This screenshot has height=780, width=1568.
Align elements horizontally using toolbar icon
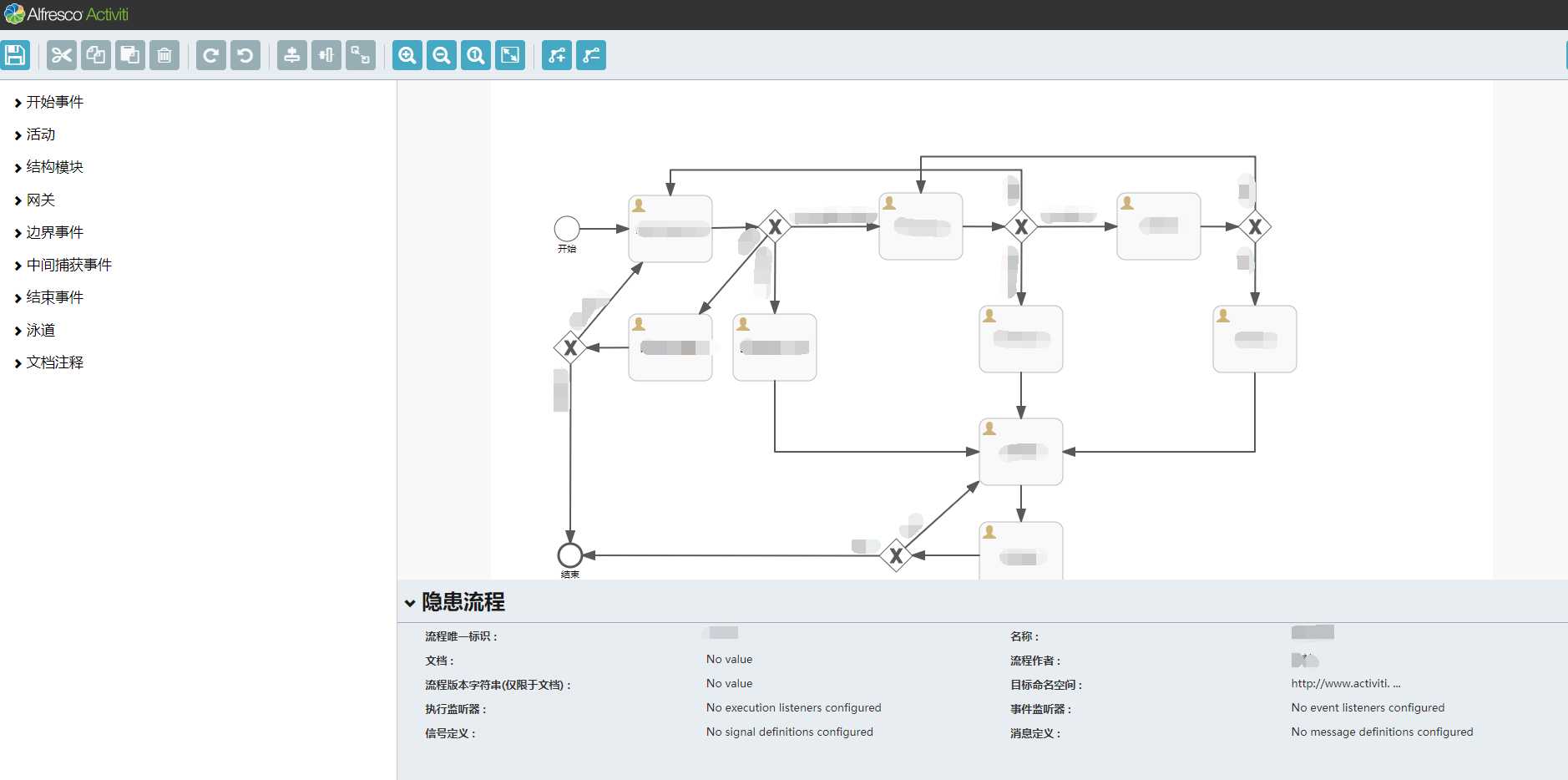(326, 56)
